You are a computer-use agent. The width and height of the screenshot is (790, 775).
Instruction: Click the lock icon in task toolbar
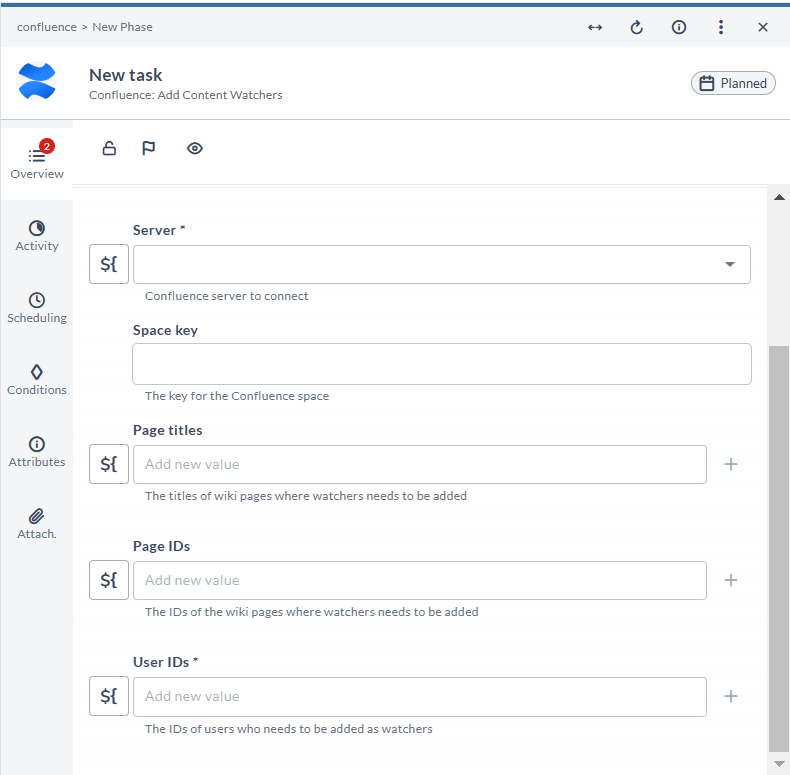click(x=110, y=149)
